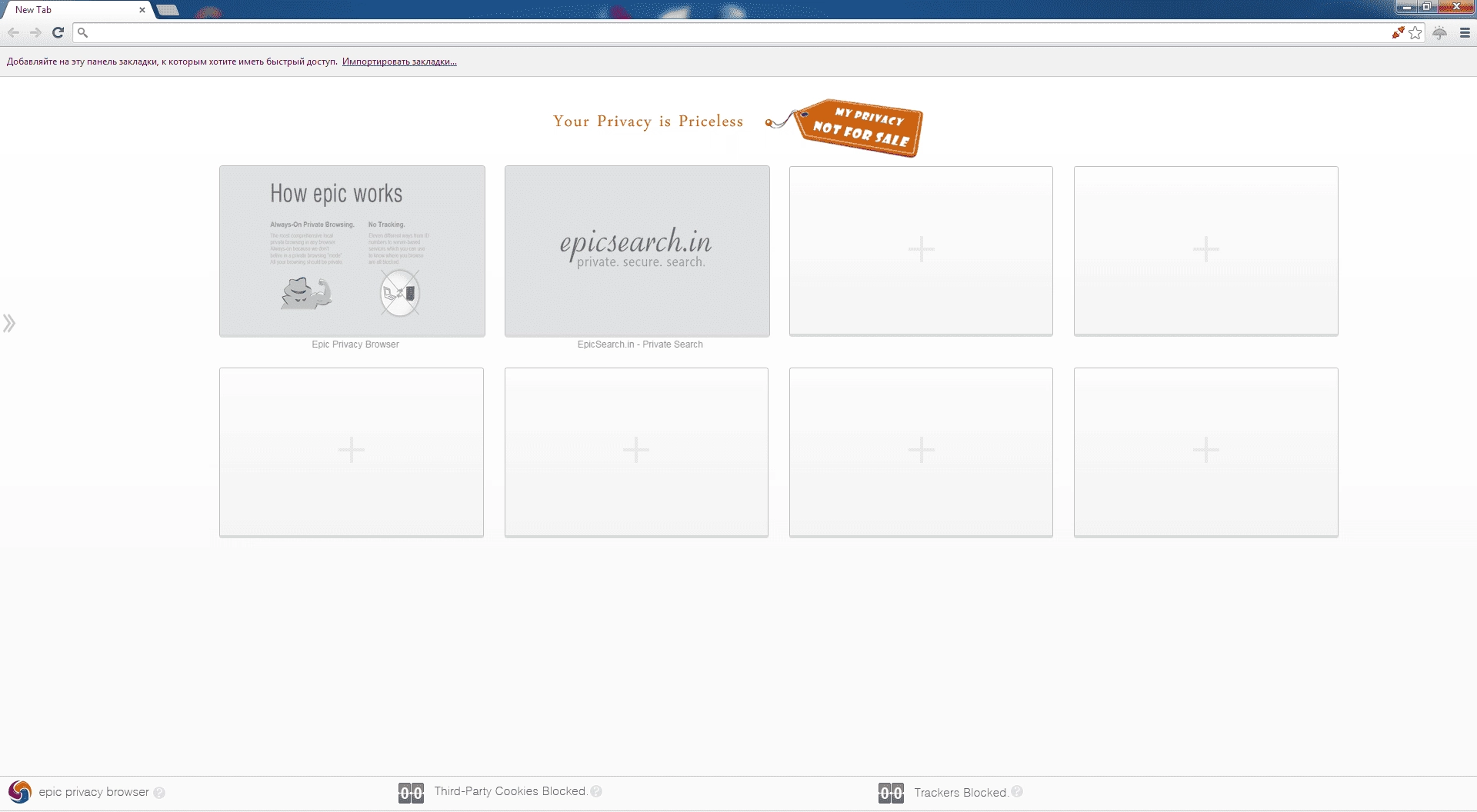
Task: Open the umbrella privacy protection icon
Action: pyautogui.click(x=1440, y=32)
